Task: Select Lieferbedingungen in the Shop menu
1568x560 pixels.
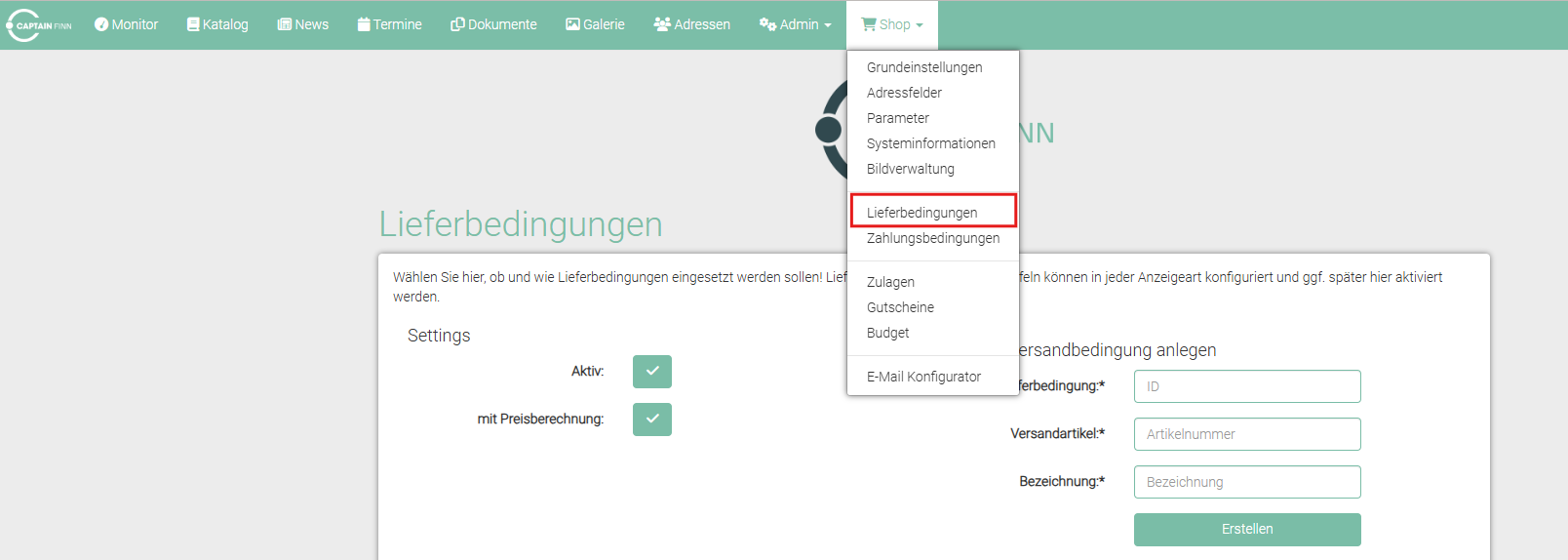Action: point(921,213)
